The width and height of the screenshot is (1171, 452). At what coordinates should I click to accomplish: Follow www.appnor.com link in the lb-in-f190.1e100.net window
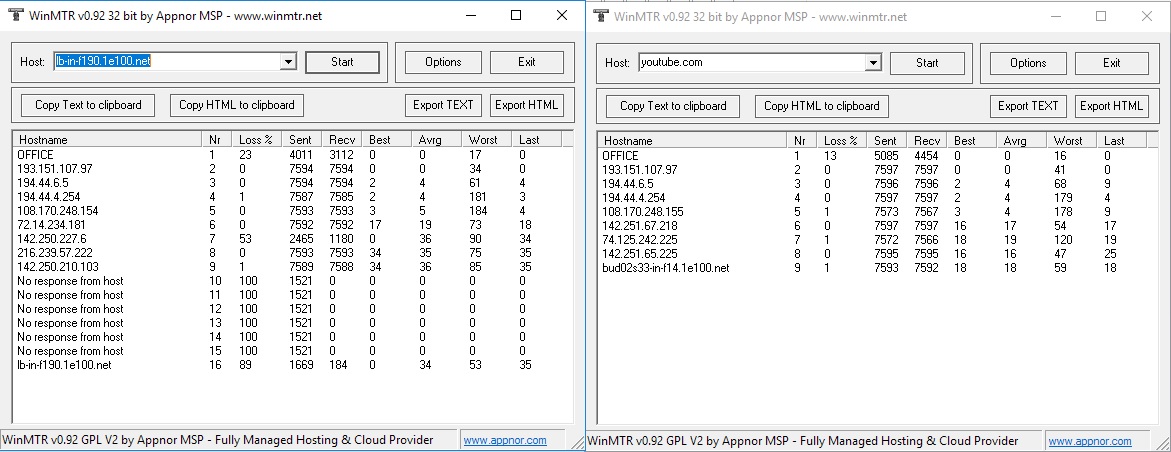click(x=504, y=440)
